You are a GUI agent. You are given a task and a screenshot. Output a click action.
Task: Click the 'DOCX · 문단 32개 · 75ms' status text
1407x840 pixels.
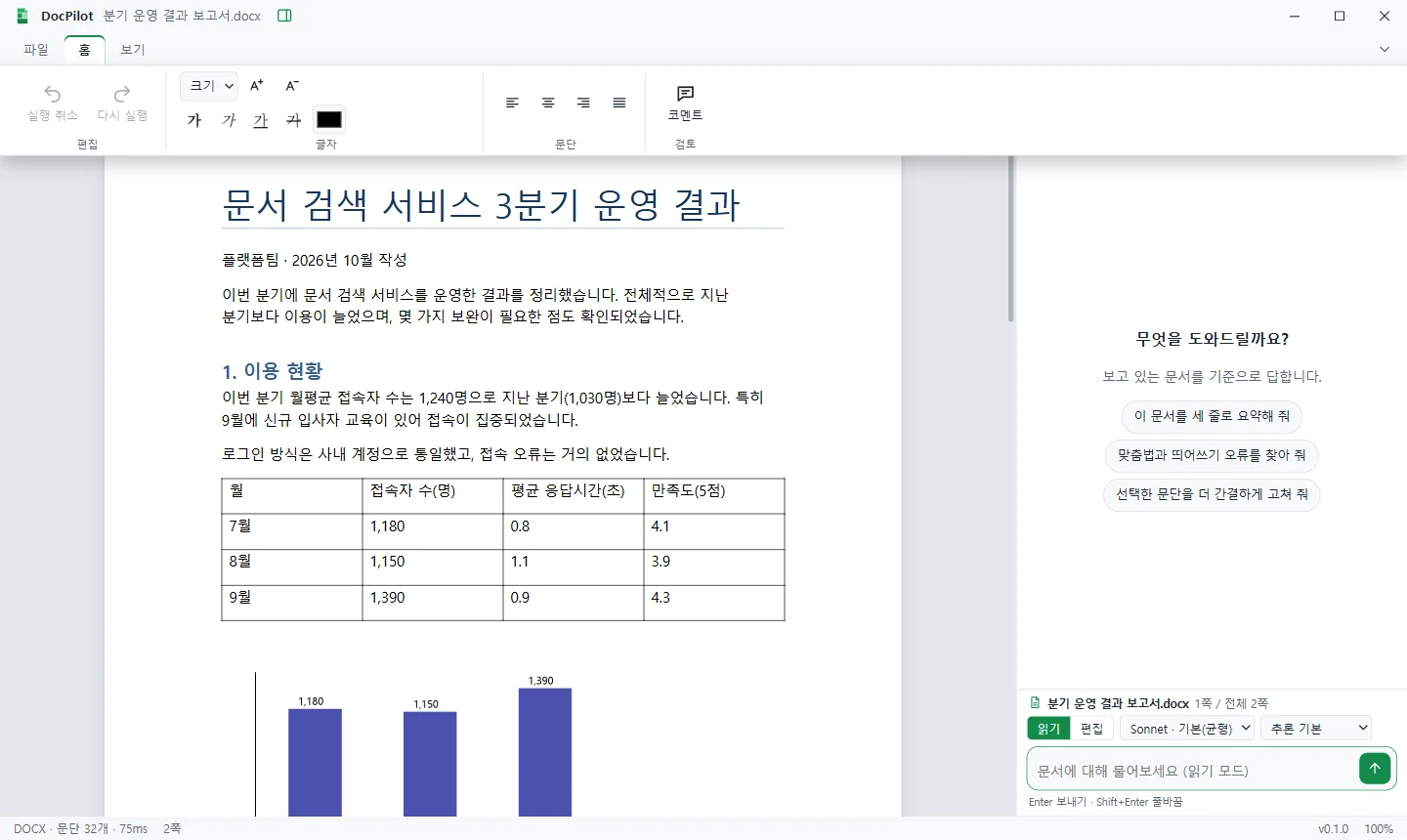coord(81,829)
